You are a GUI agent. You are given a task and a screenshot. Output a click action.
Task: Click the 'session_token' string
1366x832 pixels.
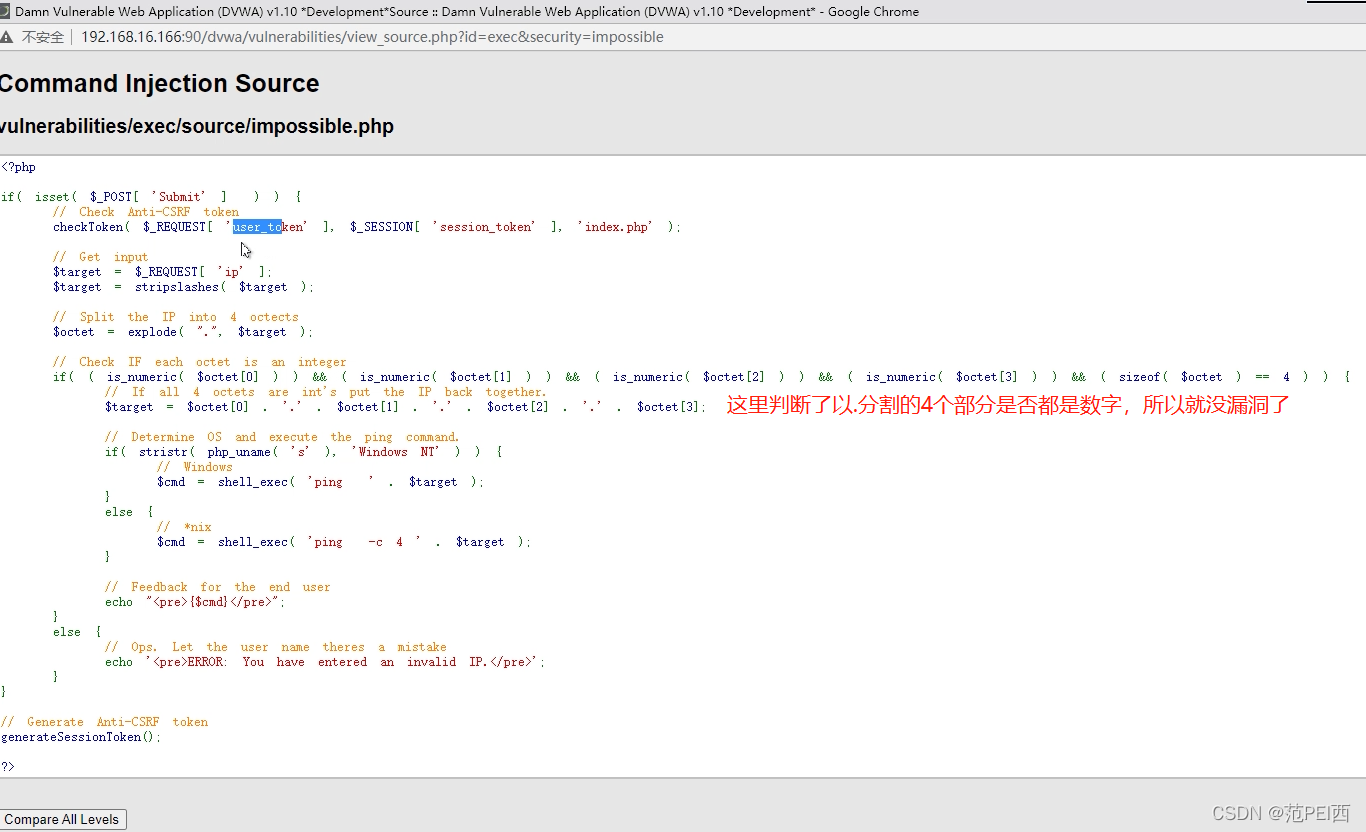pos(487,227)
